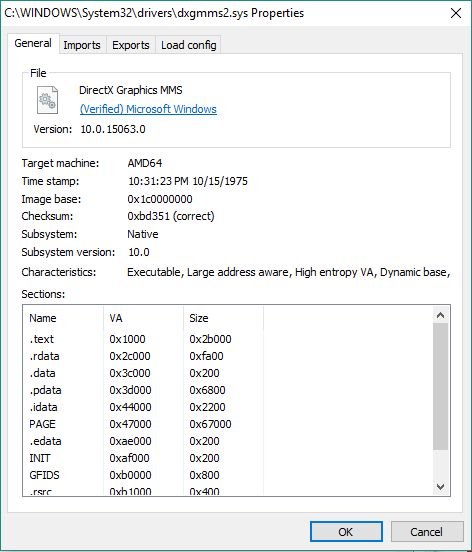Viewport: 472px width, 552px height.
Task: Open the (Verified) Microsoft Windows link
Action: click(x=148, y=109)
